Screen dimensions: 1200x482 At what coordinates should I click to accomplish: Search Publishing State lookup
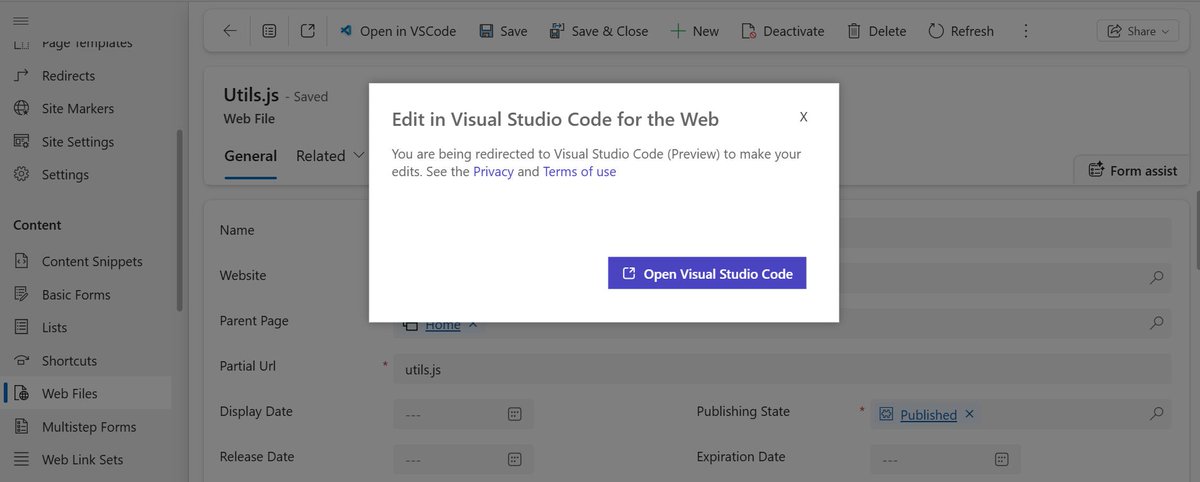pyautogui.click(x=1157, y=413)
